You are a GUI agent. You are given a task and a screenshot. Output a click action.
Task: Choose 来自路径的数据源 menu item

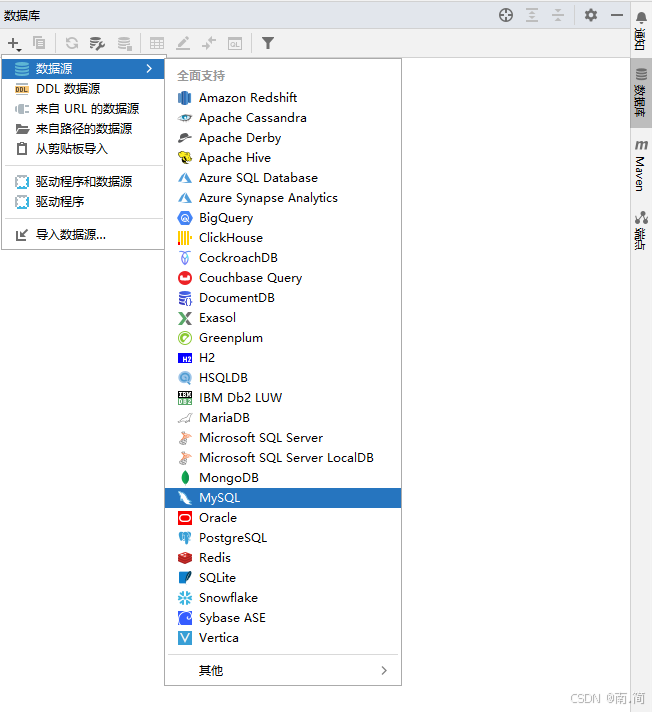coord(83,129)
